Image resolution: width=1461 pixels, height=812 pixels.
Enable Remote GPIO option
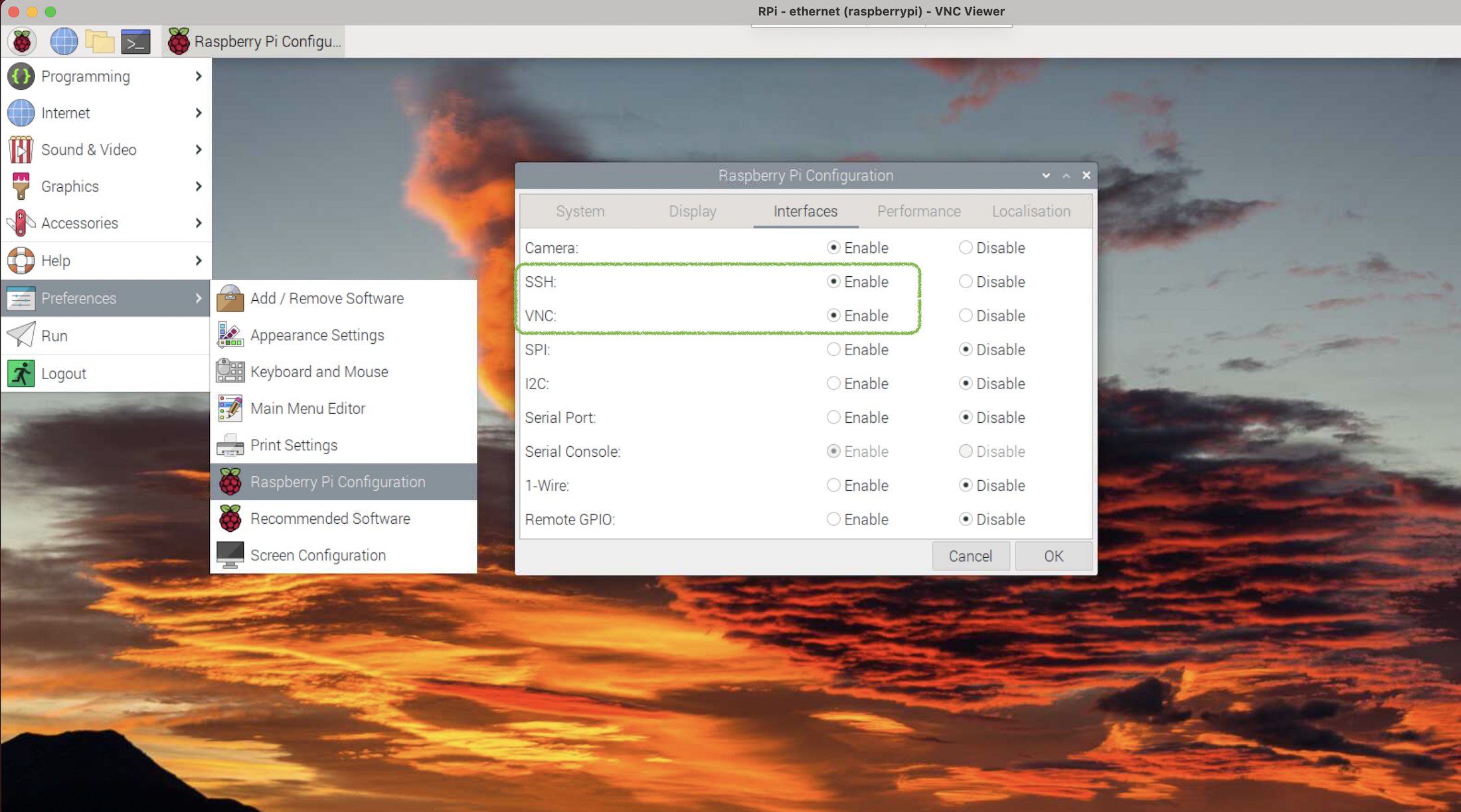833,519
